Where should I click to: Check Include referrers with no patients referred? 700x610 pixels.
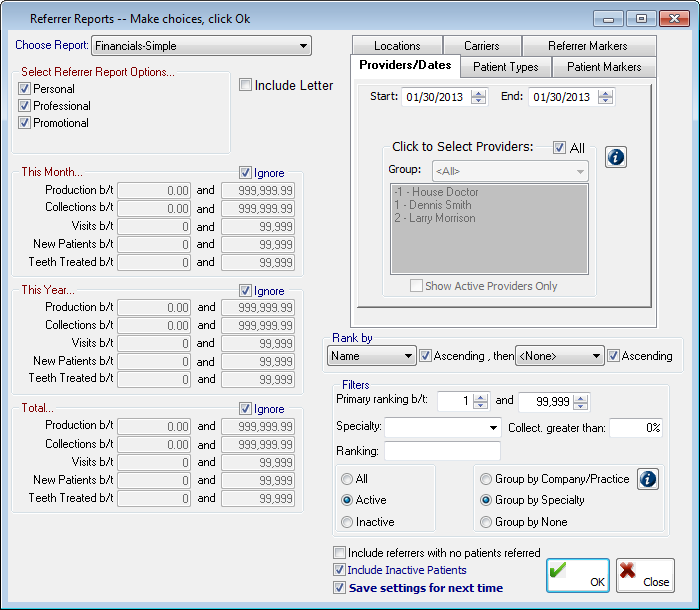(x=340, y=553)
